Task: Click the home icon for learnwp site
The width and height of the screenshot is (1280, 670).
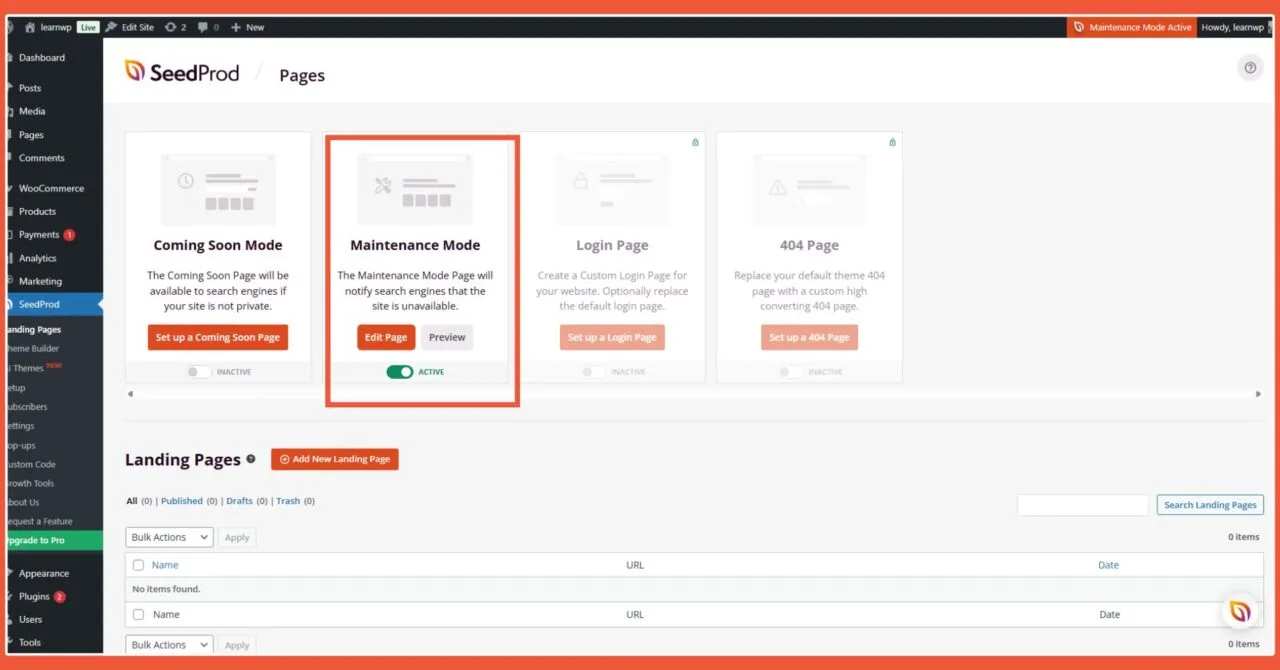Action: tap(30, 27)
